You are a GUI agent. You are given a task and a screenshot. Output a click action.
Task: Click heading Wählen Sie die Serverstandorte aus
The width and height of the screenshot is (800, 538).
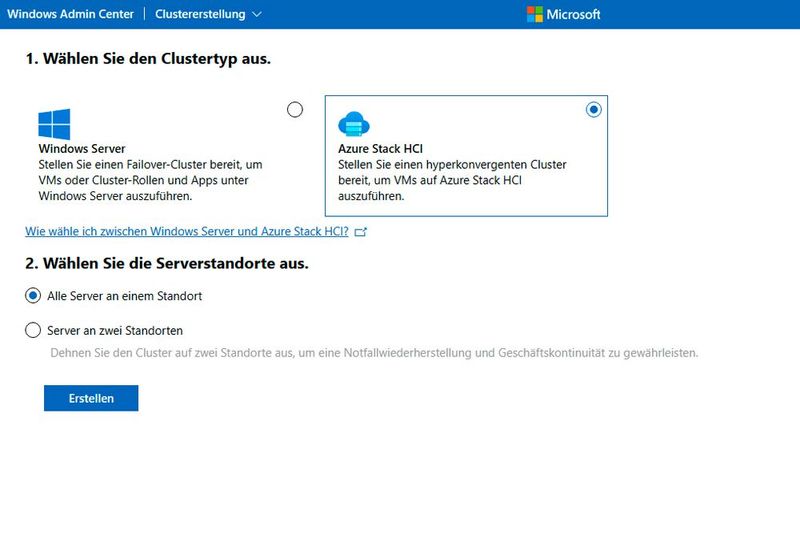[167, 263]
